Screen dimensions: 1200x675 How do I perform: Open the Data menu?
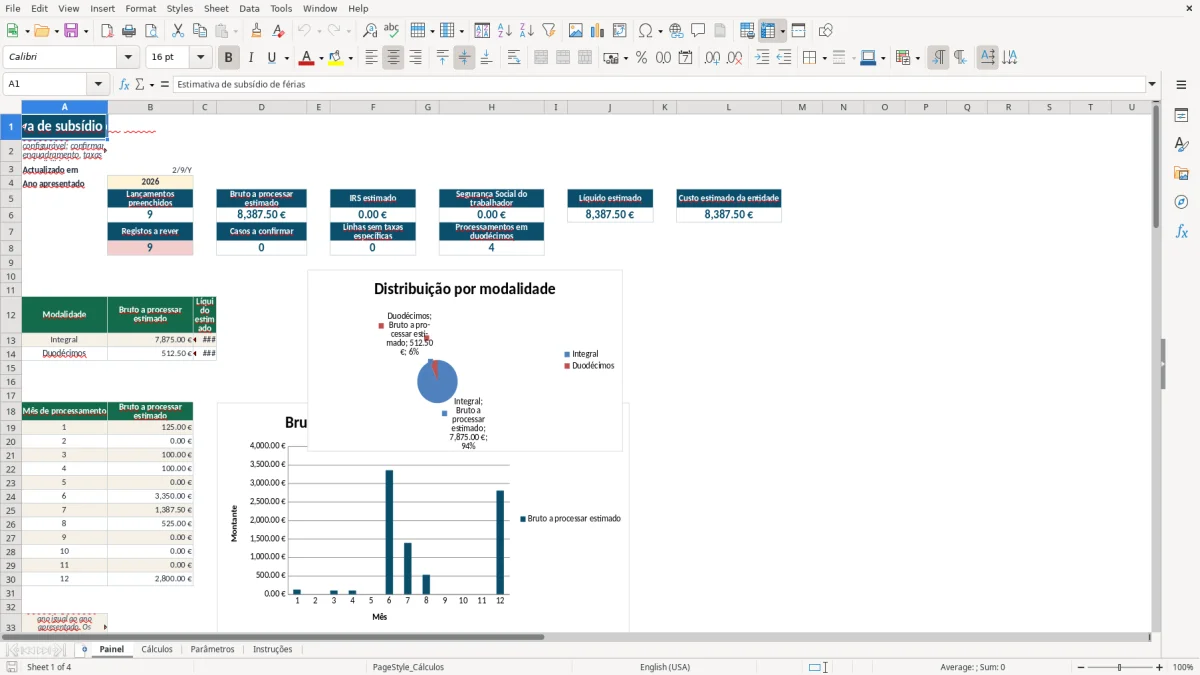[x=249, y=8]
